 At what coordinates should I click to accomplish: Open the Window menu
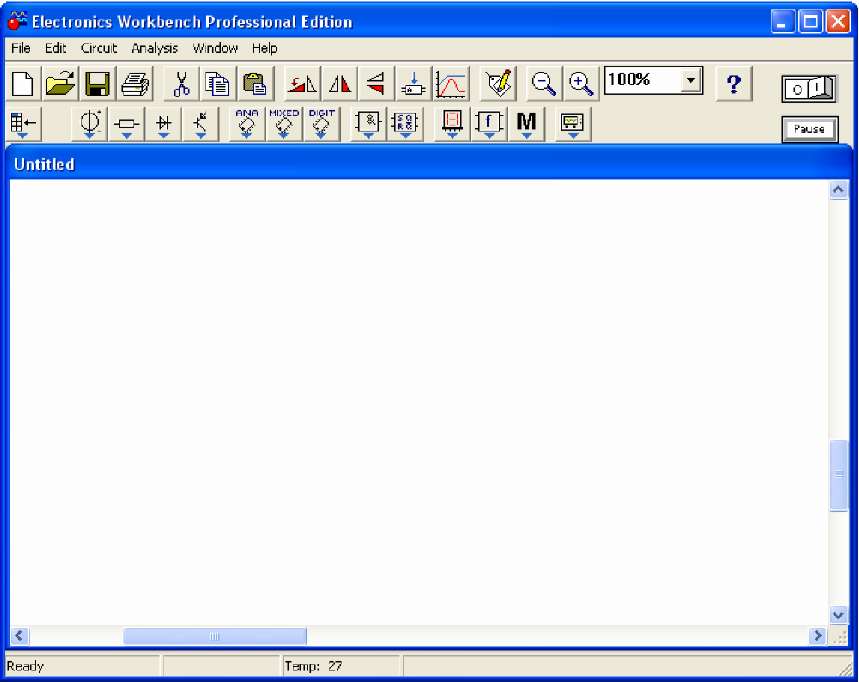pos(215,48)
